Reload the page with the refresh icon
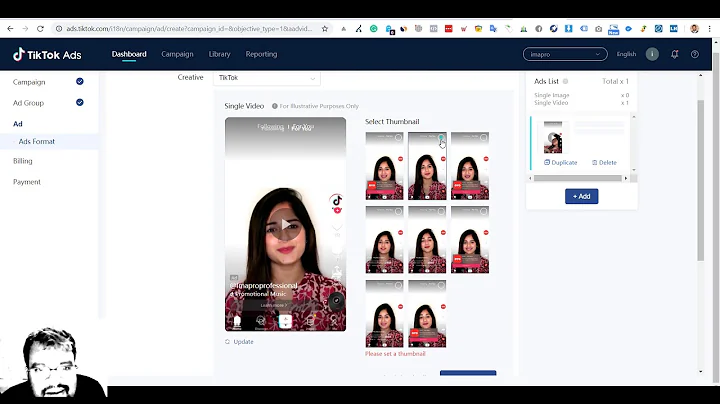The width and height of the screenshot is (720, 404). click(40, 28)
